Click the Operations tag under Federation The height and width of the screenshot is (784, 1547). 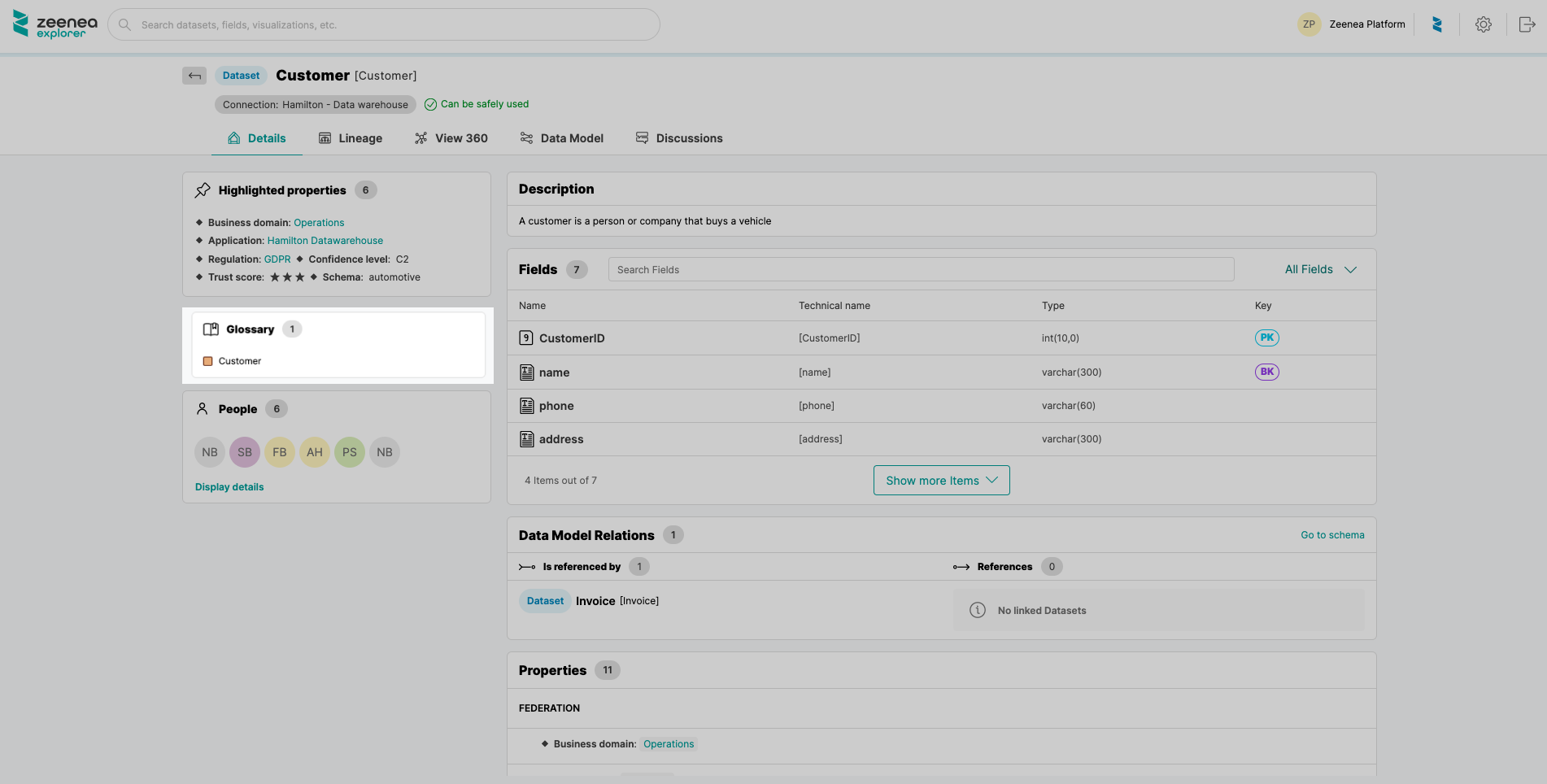(x=669, y=744)
